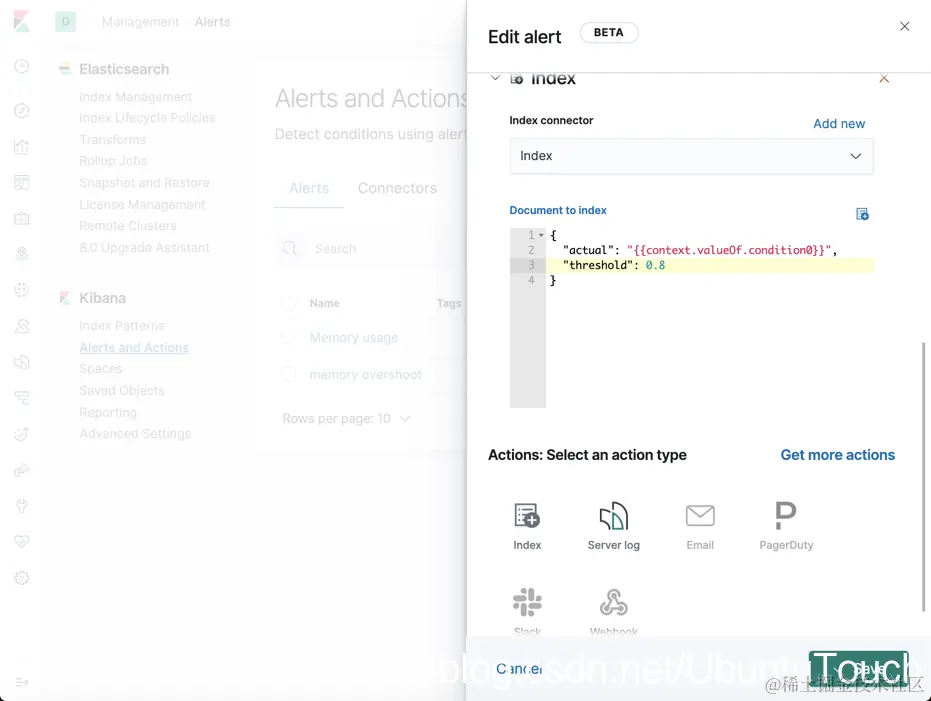Select the Webhook action type
Screen dimensions: 931x701
[613, 611]
